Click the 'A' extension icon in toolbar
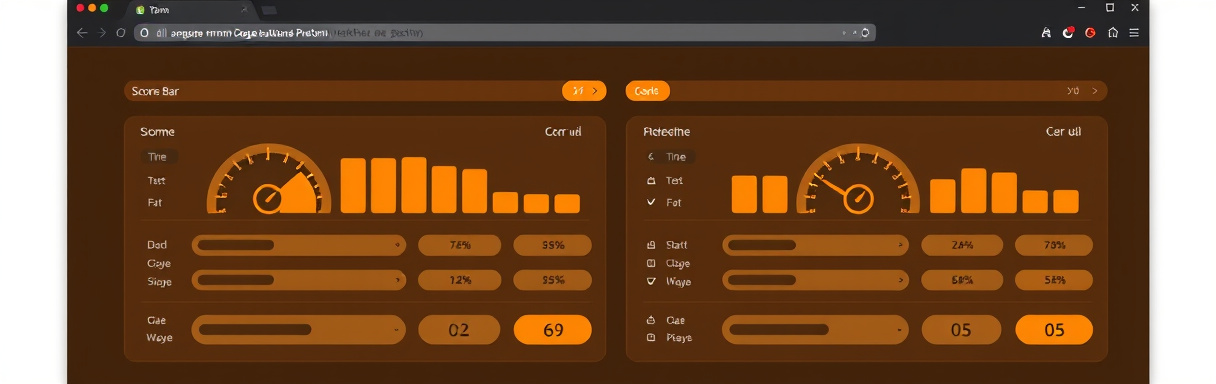 coord(1046,32)
